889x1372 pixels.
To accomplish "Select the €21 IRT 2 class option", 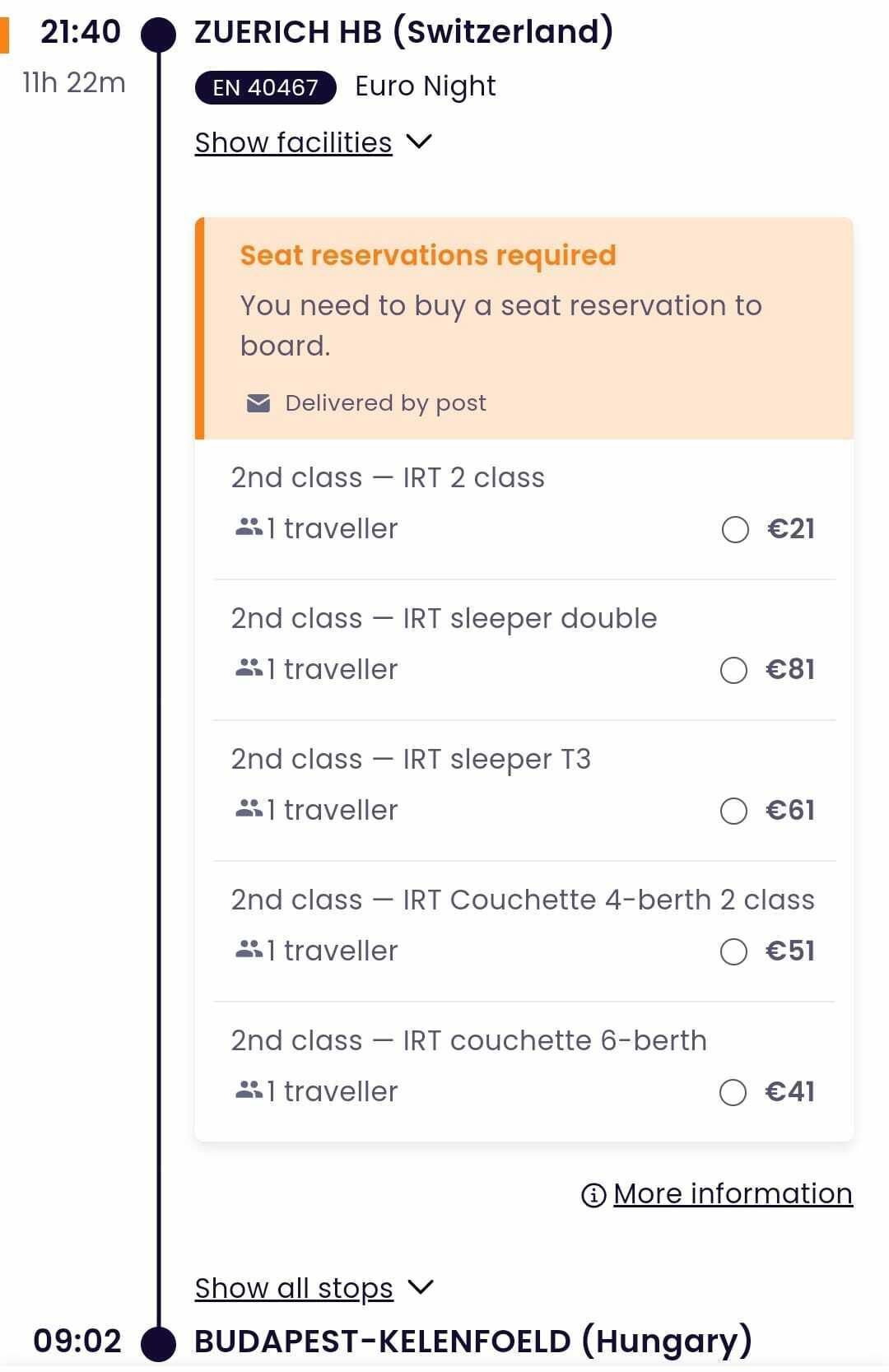I will point(735,529).
